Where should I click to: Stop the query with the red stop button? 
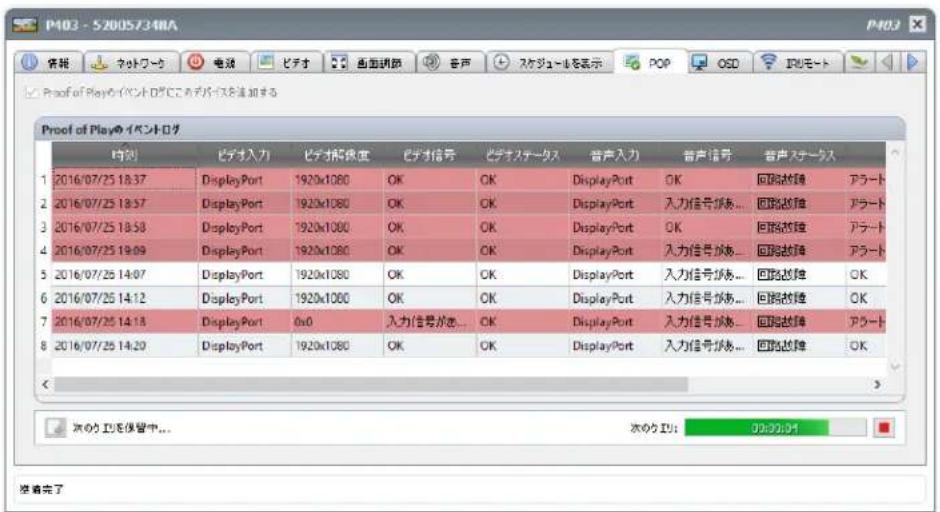(884, 427)
